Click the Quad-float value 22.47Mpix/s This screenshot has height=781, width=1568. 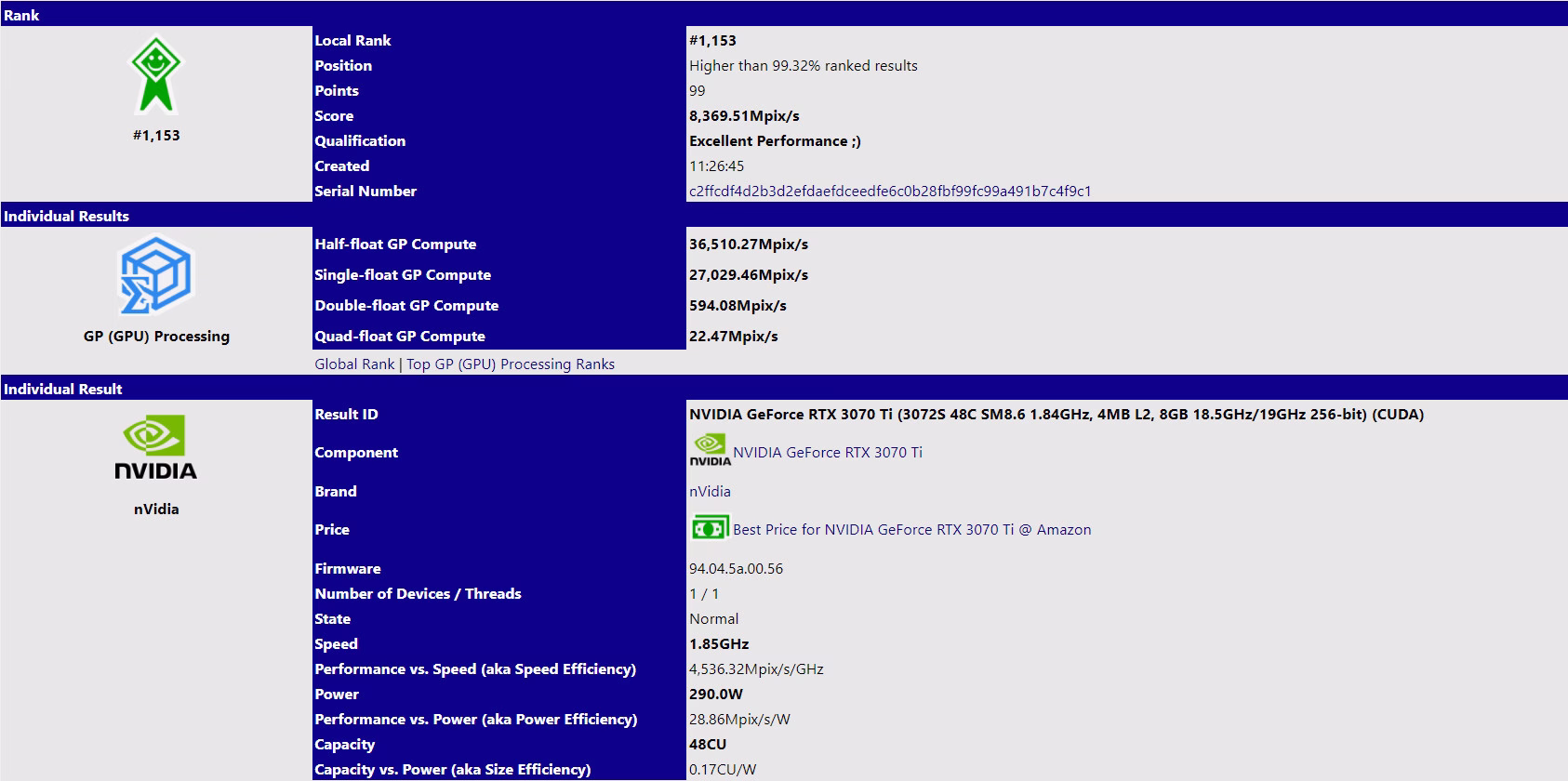point(734,336)
